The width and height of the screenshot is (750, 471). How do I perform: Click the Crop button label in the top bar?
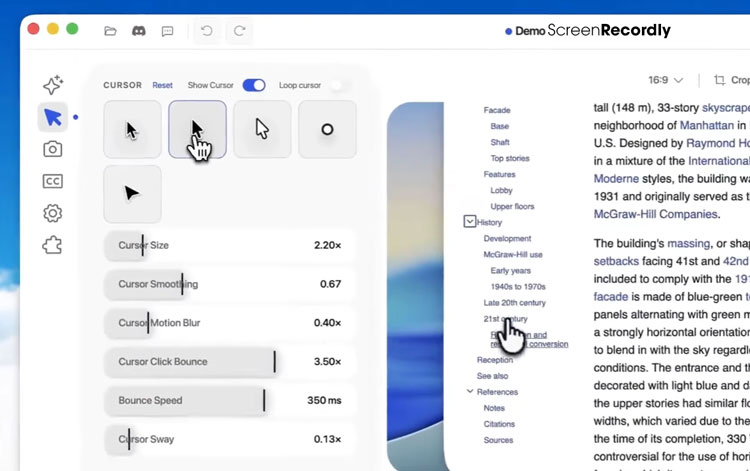pos(740,80)
